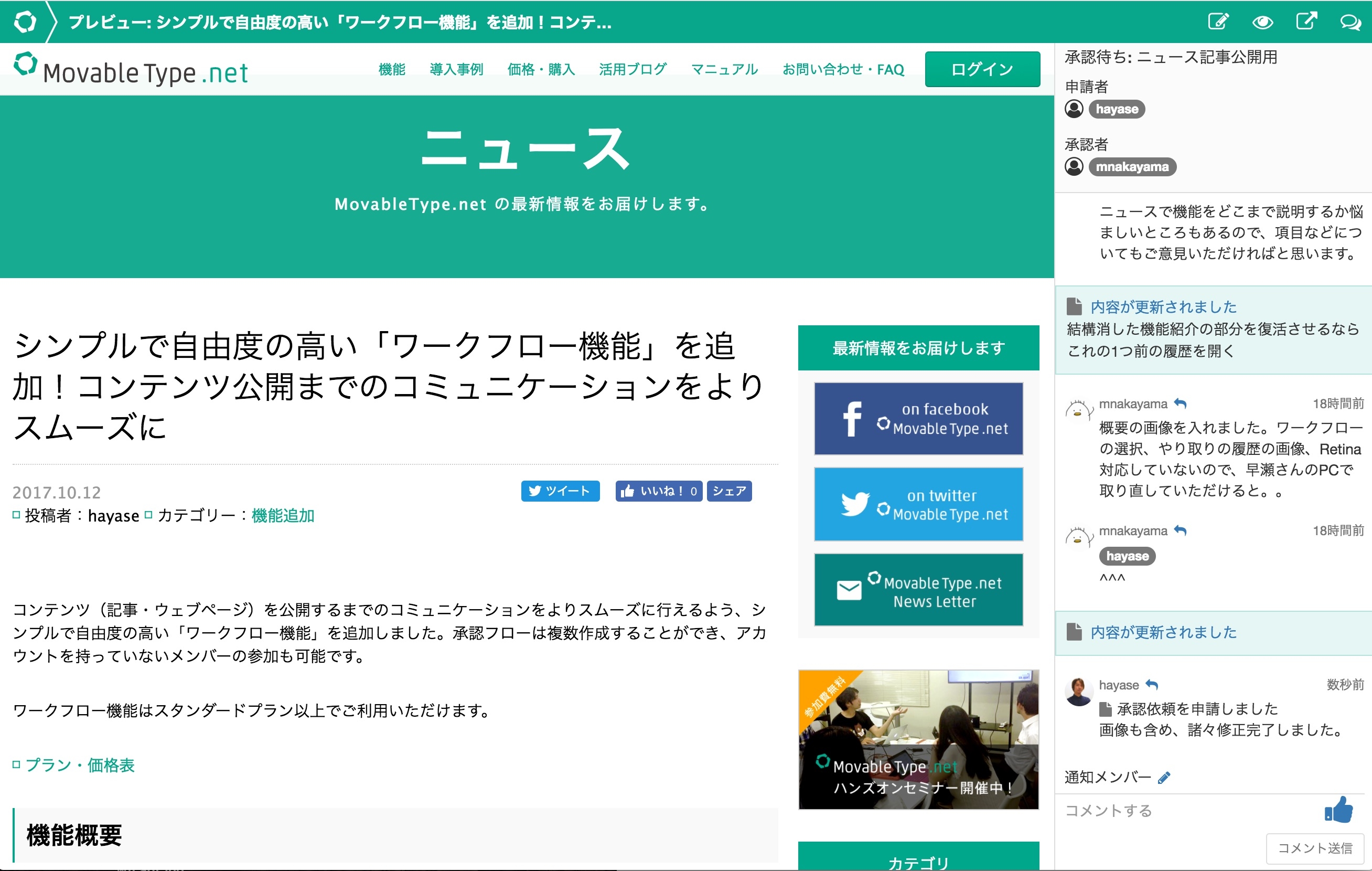The image size is (1372, 871).
Task: Open the on twitter banner
Action: [918, 504]
